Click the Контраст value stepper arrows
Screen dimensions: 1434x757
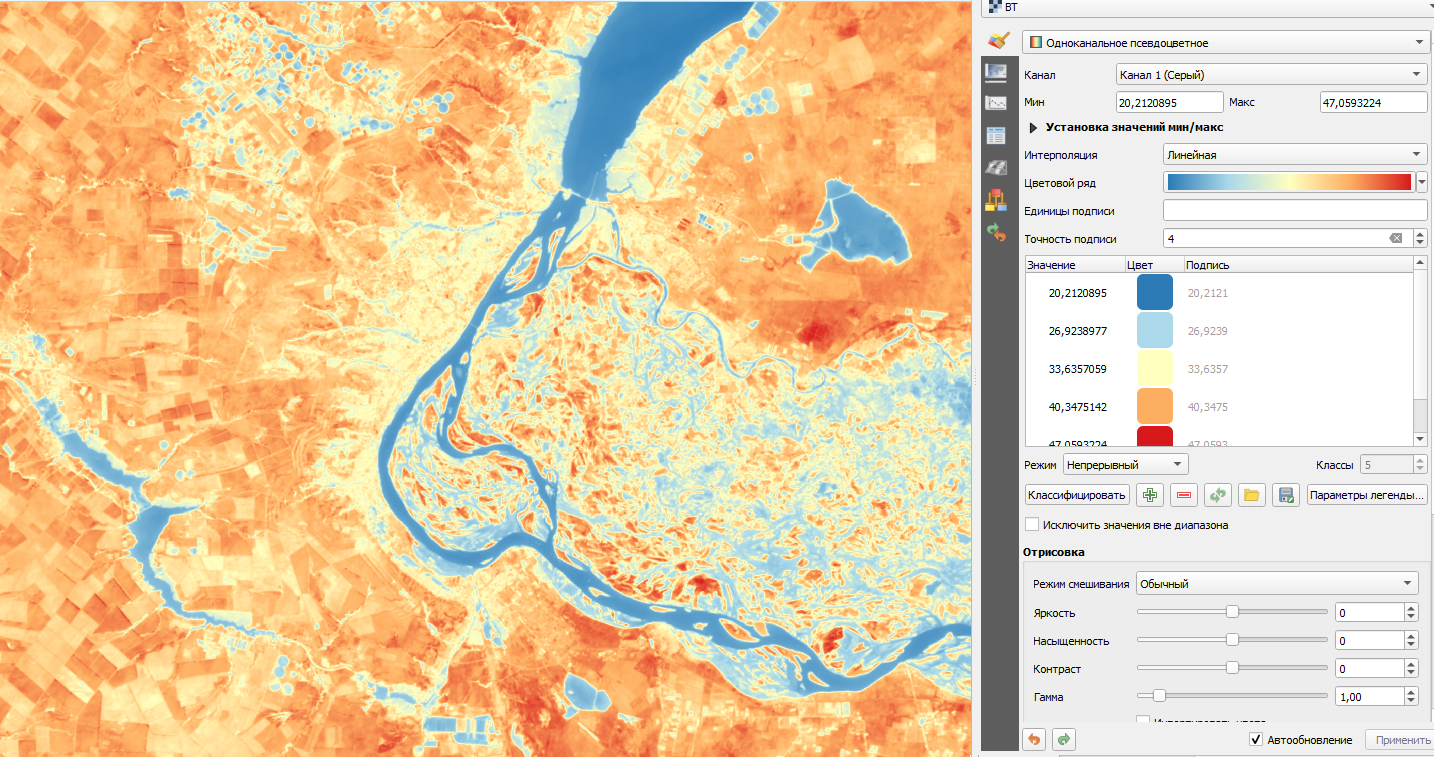(x=1411, y=668)
